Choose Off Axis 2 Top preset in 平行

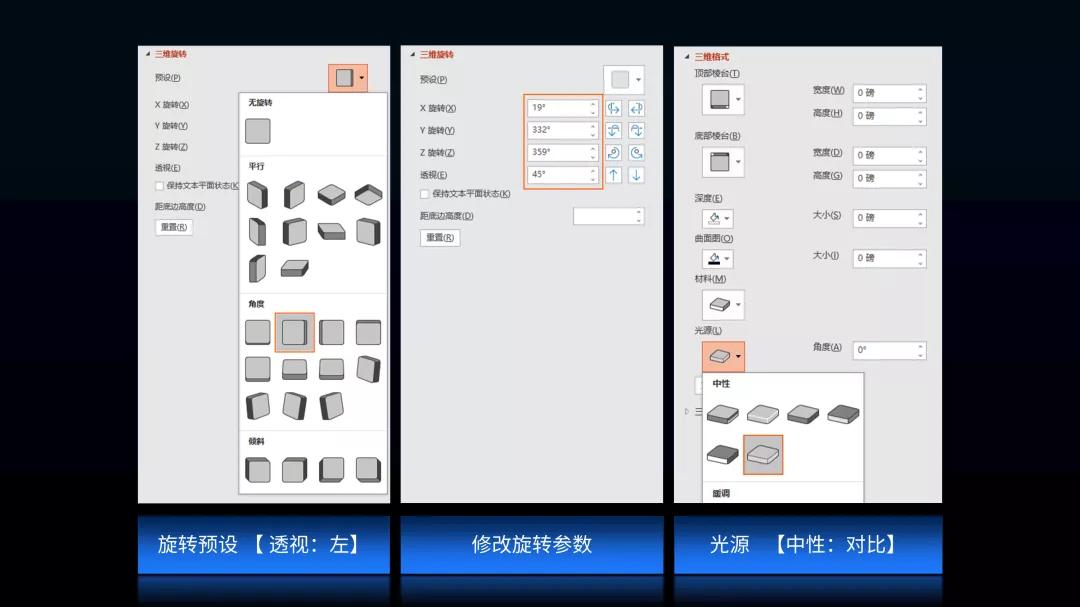coord(294,269)
